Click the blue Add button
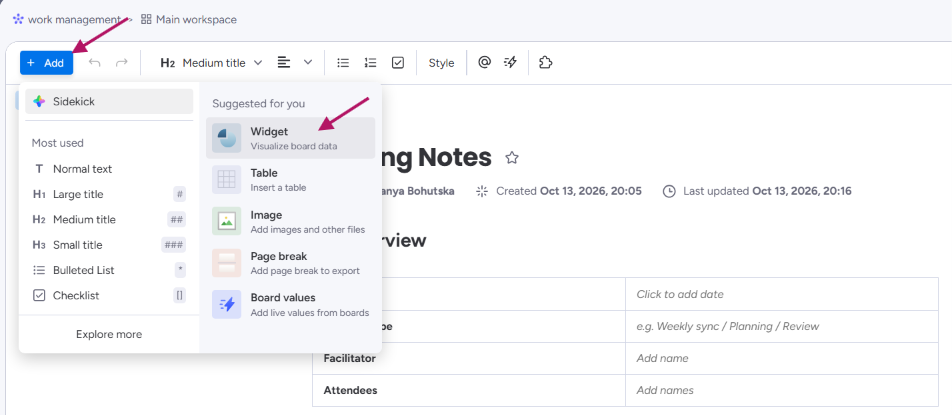 pyautogui.click(x=46, y=63)
